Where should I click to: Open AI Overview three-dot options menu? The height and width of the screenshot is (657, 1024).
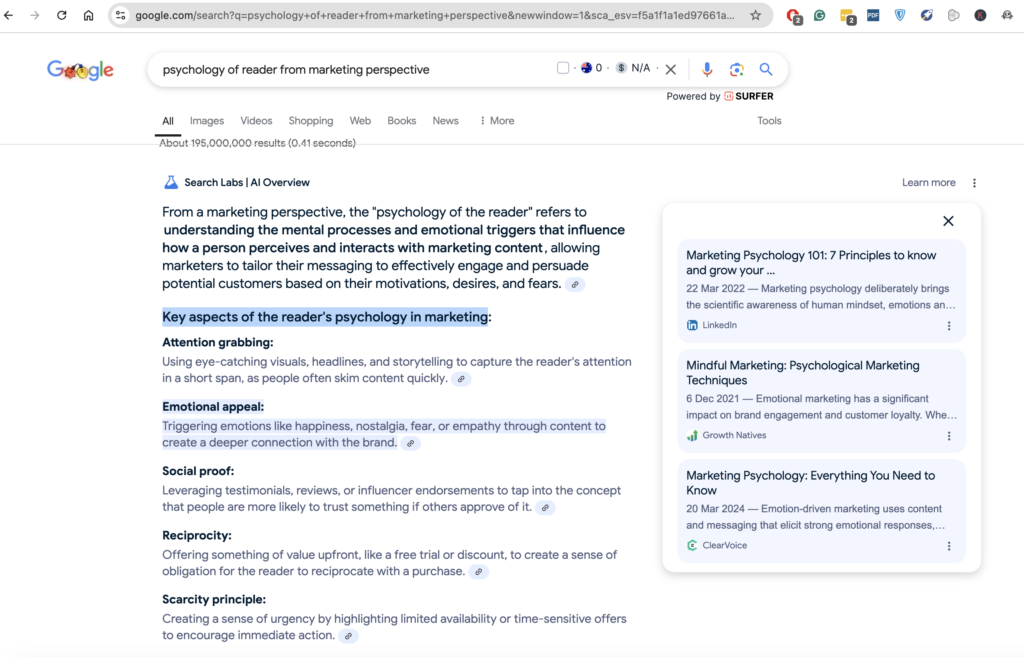pyautogui.click(x=974, y=183)
